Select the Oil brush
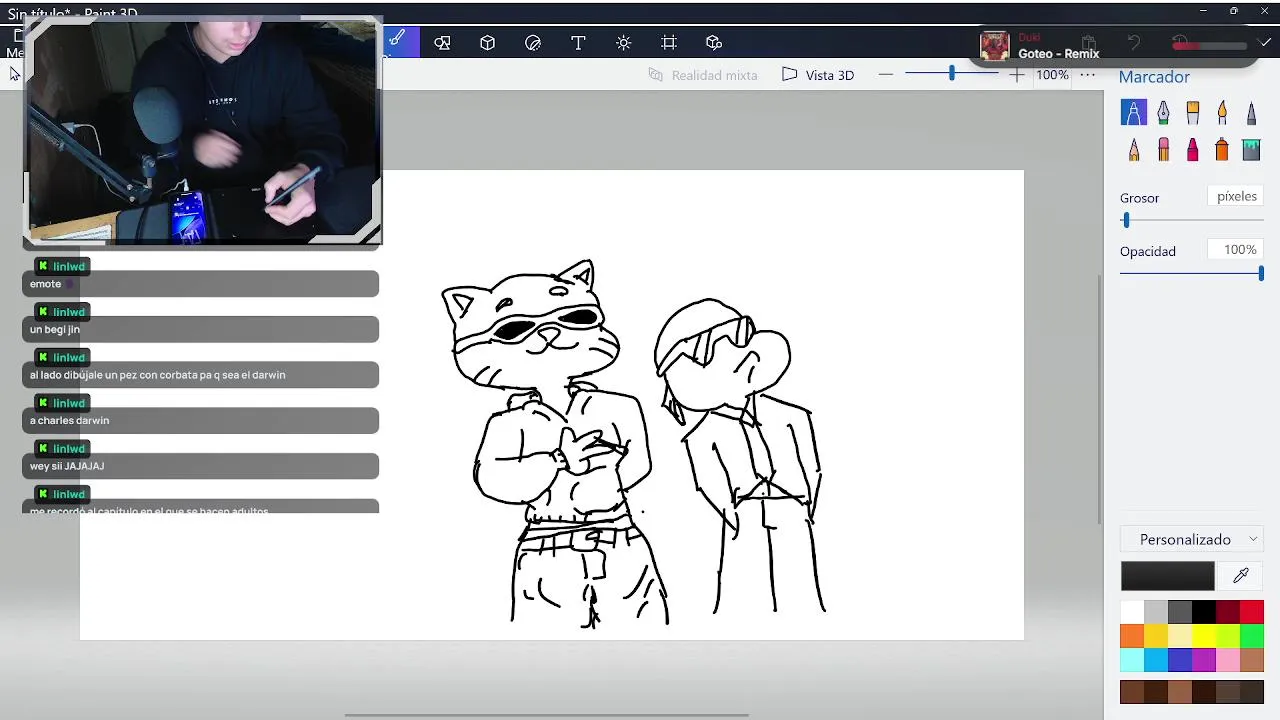1280x720 pixels. tap(1192, 113)
